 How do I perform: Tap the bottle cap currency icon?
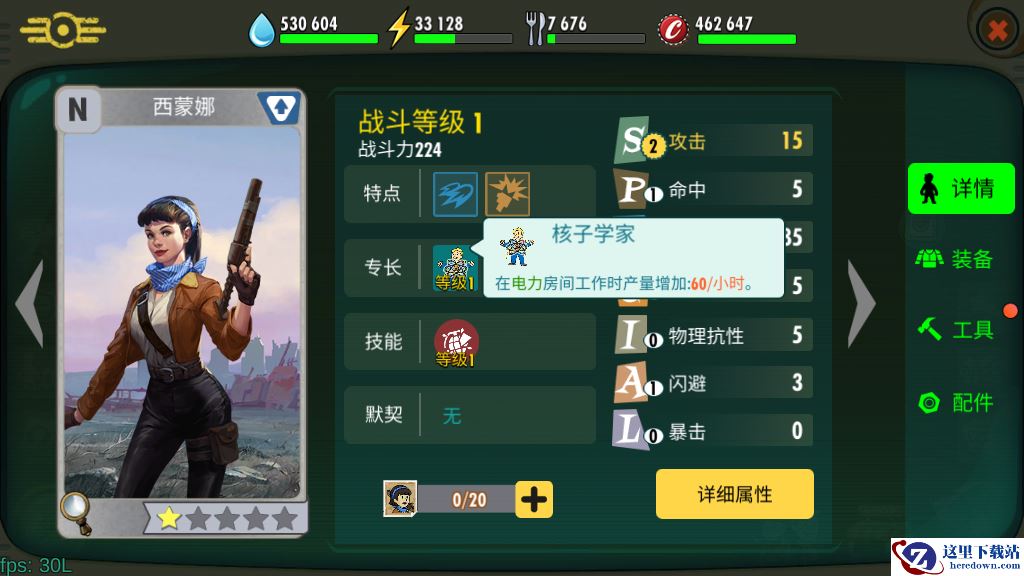click(673, 29)
